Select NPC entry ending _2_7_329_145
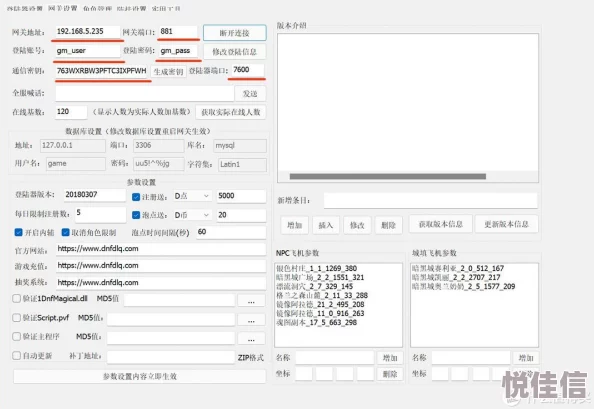Screen dimensions: 594x409 [314, 286]
